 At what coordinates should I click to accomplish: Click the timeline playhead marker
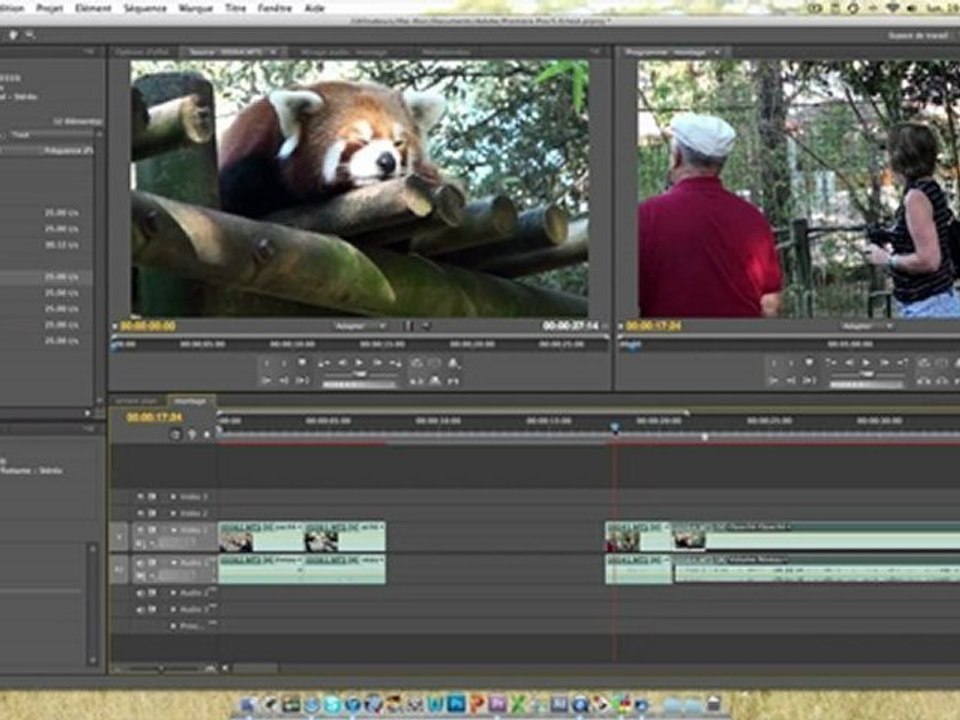(615, 428)
